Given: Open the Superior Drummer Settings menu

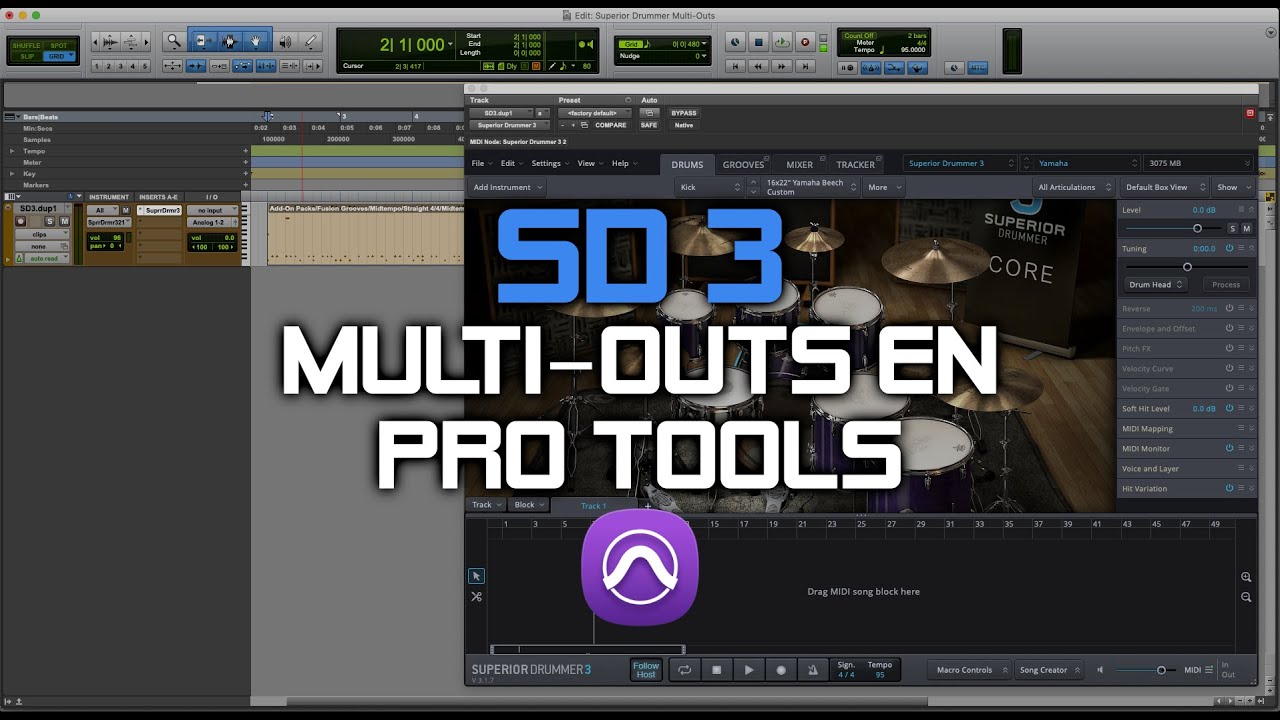Looking at the screenshot, I should coord(549,163).
